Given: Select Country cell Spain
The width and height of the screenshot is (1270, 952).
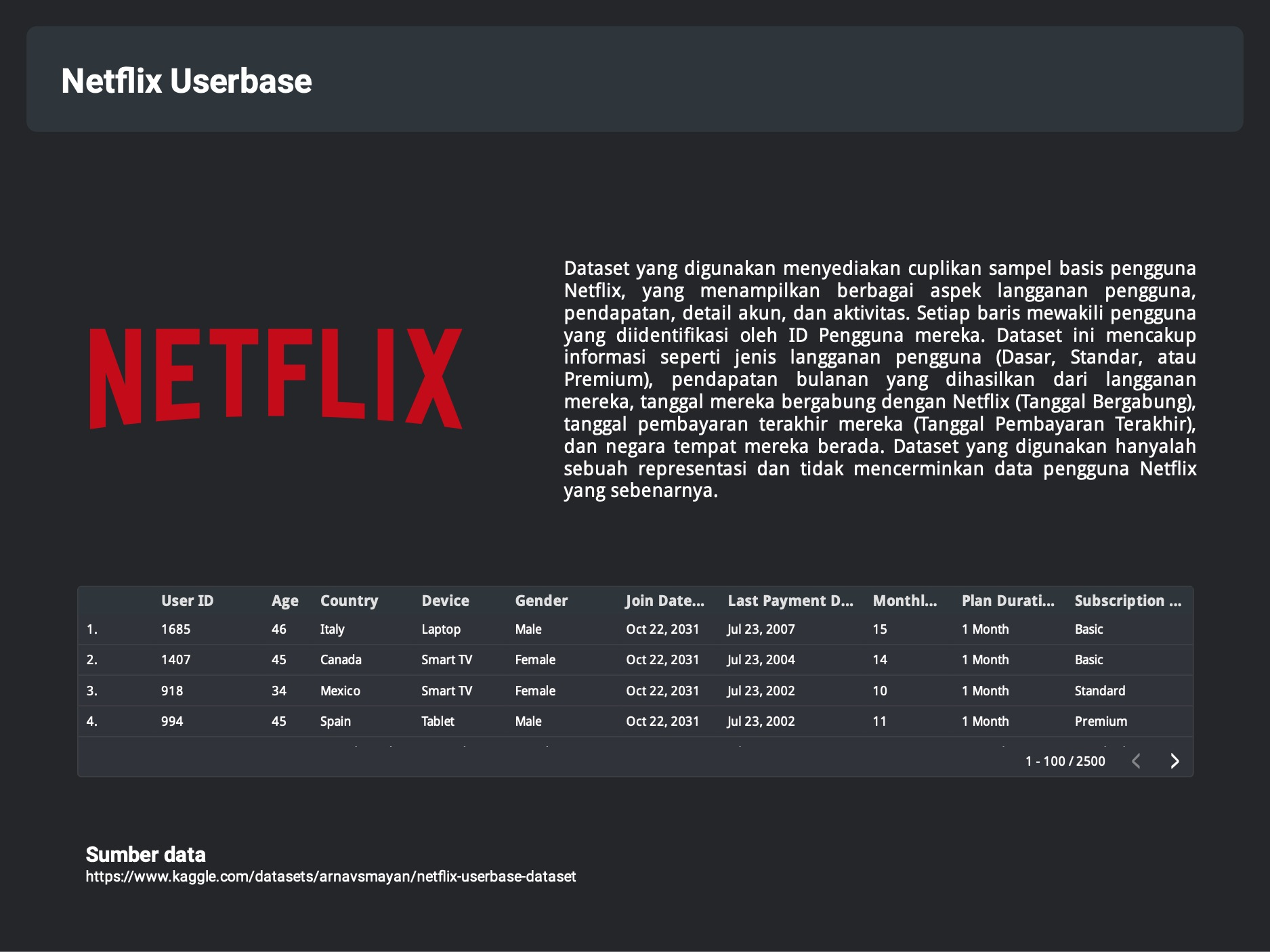Looking at the screenshot, I should 335,721.
